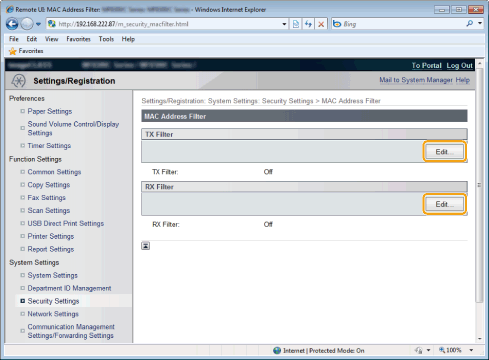Click the Compatibility View page icon
Screen dimensions: 489x360
tap(296, 24)
